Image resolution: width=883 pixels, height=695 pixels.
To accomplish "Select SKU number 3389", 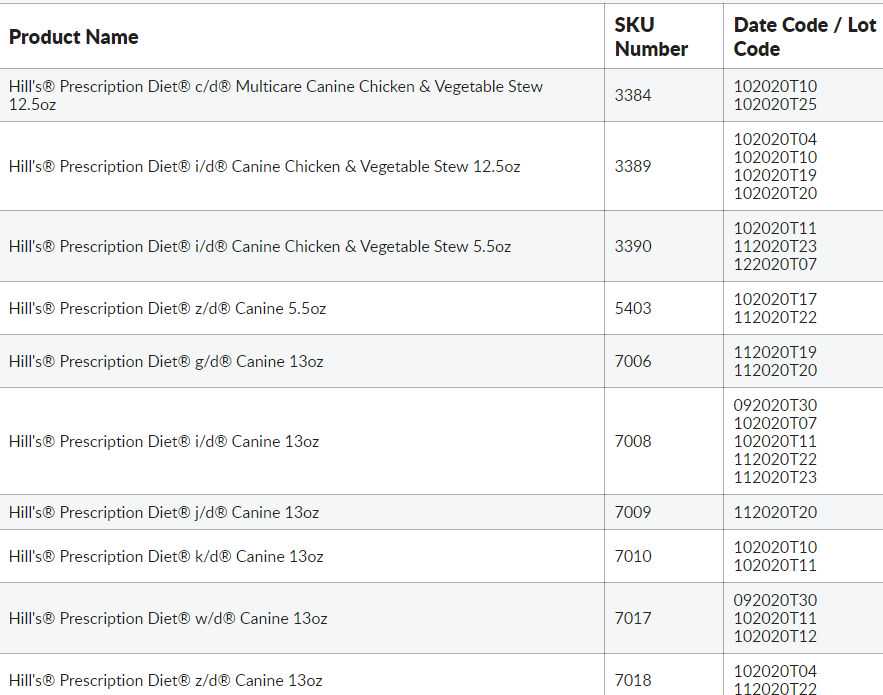I will [633, 166].
